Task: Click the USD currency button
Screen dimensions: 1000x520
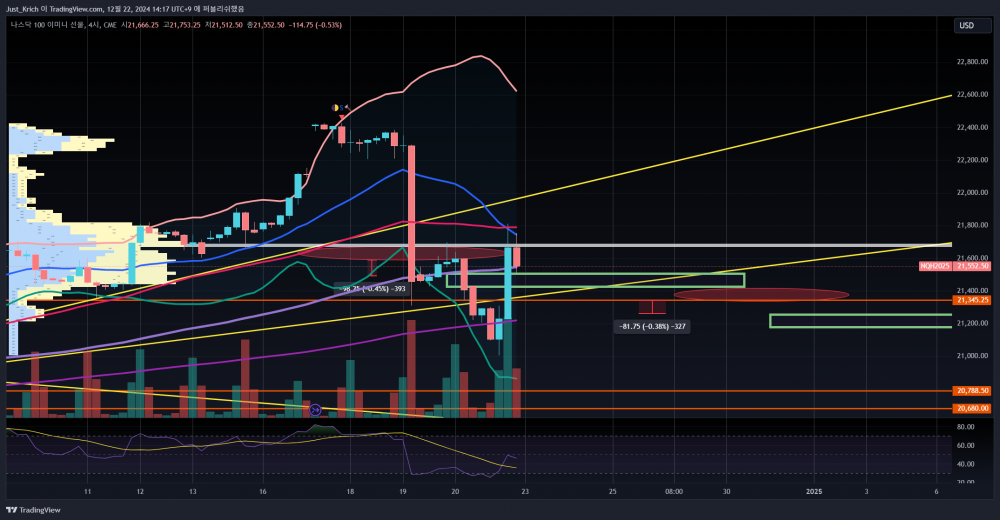Action: point(967,25)
